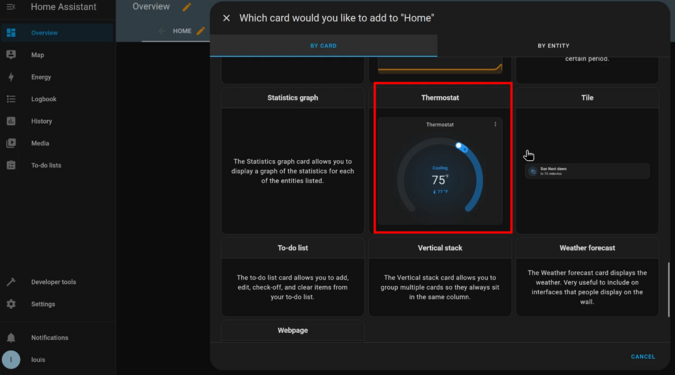Open the Media player icon
675x375 pixels.
11,143
